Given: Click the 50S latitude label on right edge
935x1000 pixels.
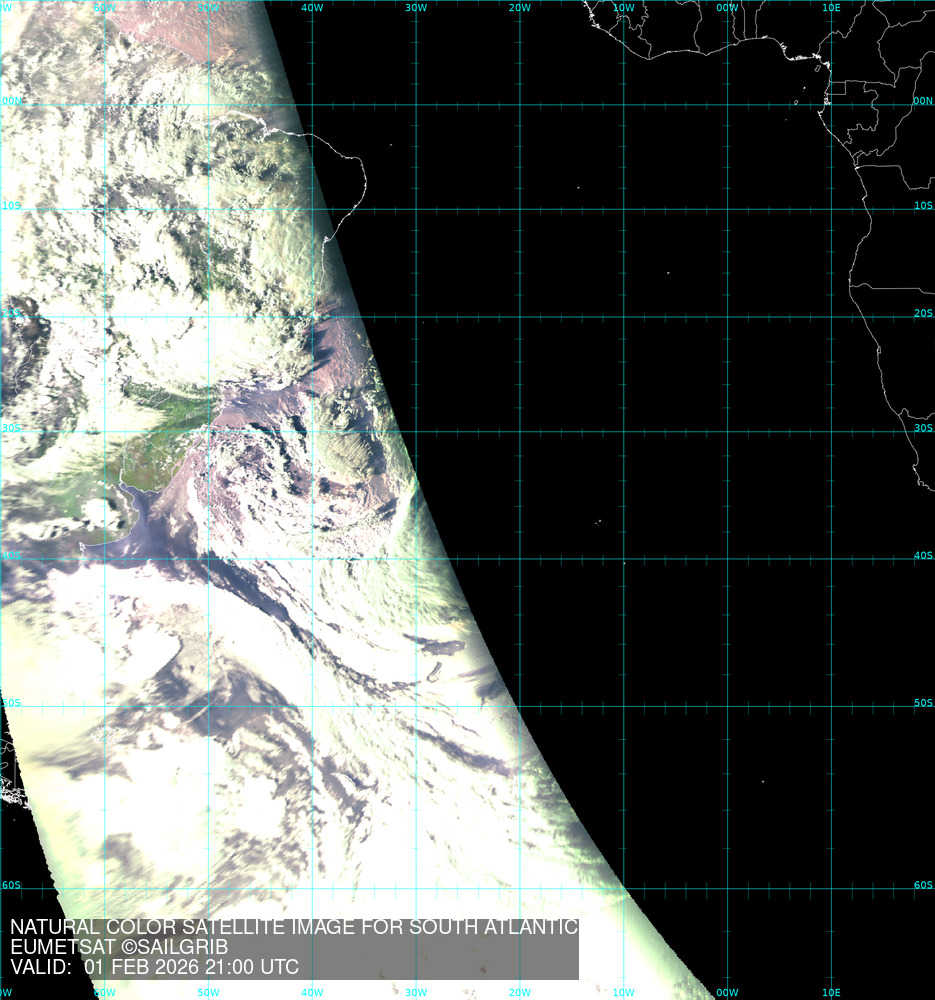Looking at the screenshot, I should click(922, 703).
